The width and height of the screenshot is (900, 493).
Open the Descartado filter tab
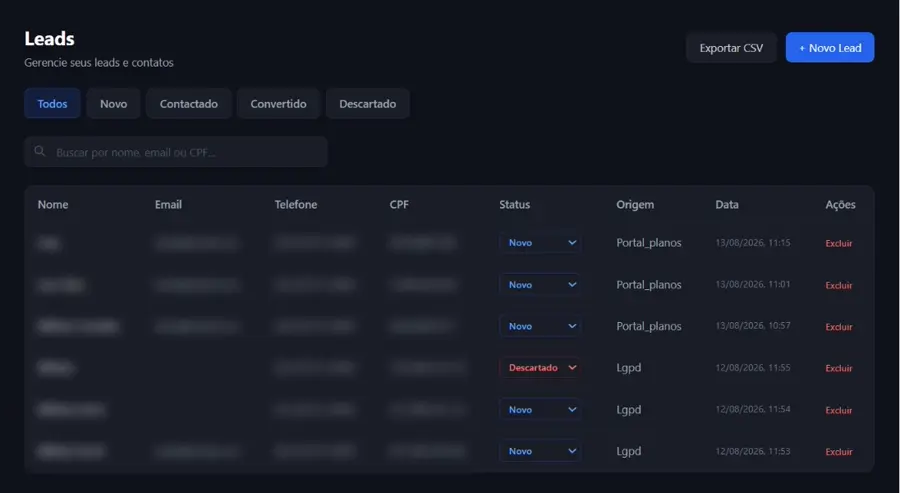pos(367,104)
